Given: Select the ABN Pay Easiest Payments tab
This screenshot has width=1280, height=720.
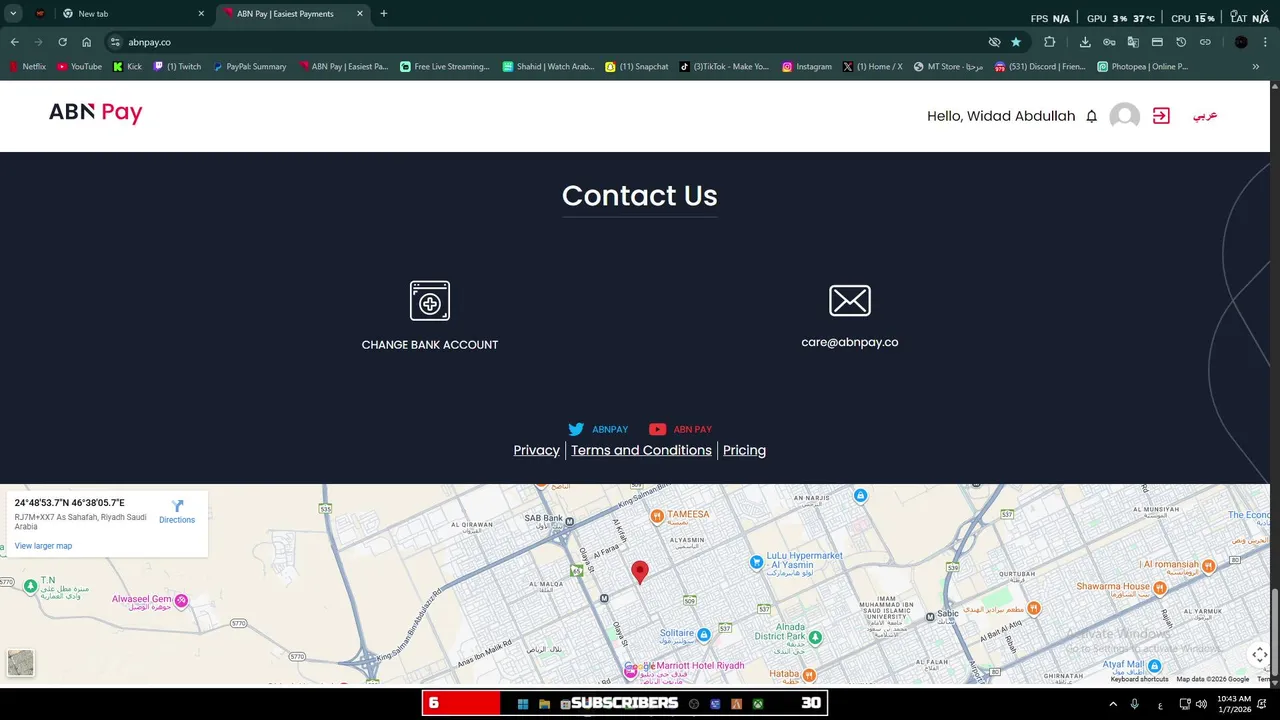Looking at the screenshot, I should (293, 14).
